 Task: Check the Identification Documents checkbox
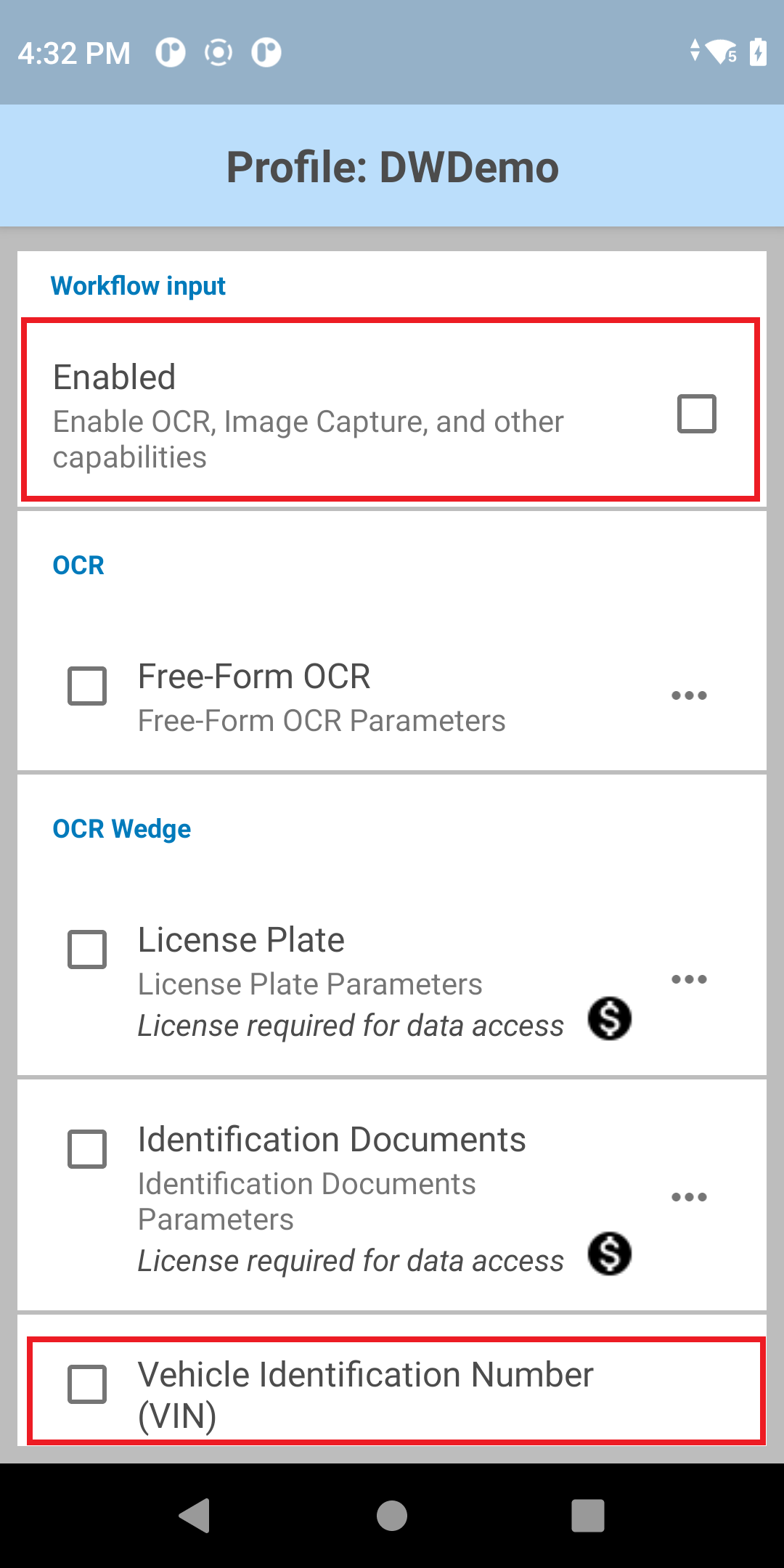pos(87,1149)
